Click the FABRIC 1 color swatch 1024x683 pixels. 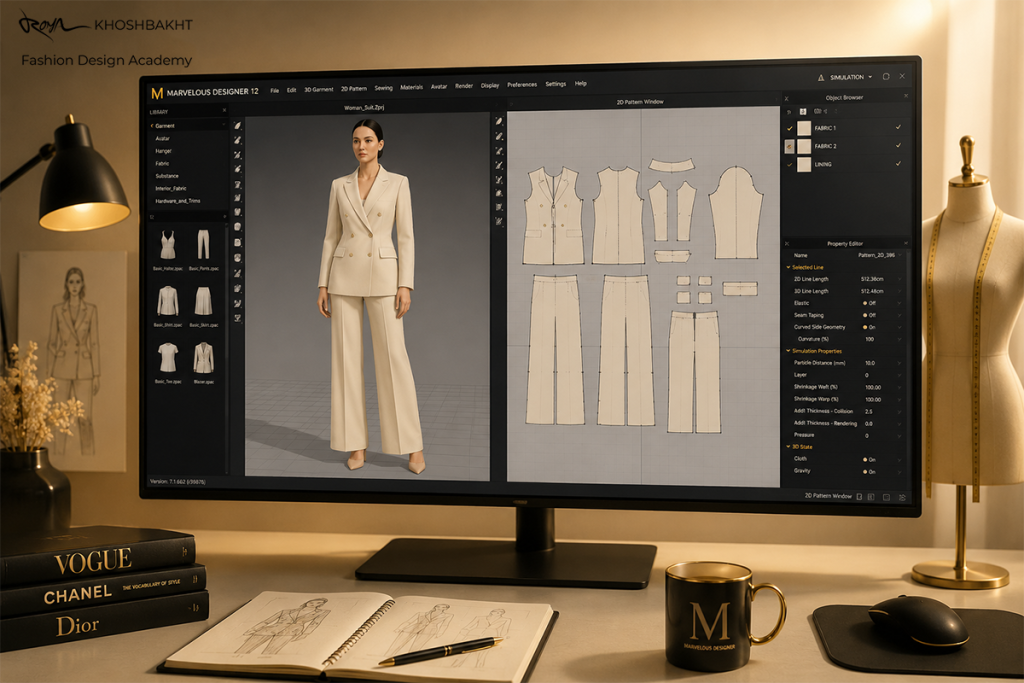(x=804, y=129)
